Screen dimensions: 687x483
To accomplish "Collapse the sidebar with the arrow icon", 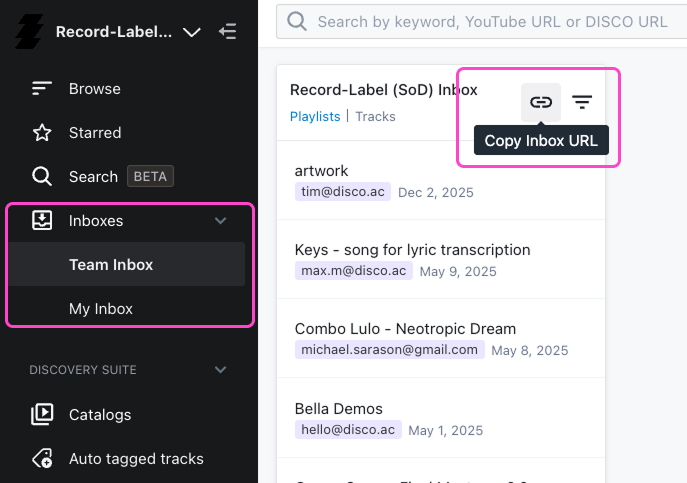I will point(228,32).
